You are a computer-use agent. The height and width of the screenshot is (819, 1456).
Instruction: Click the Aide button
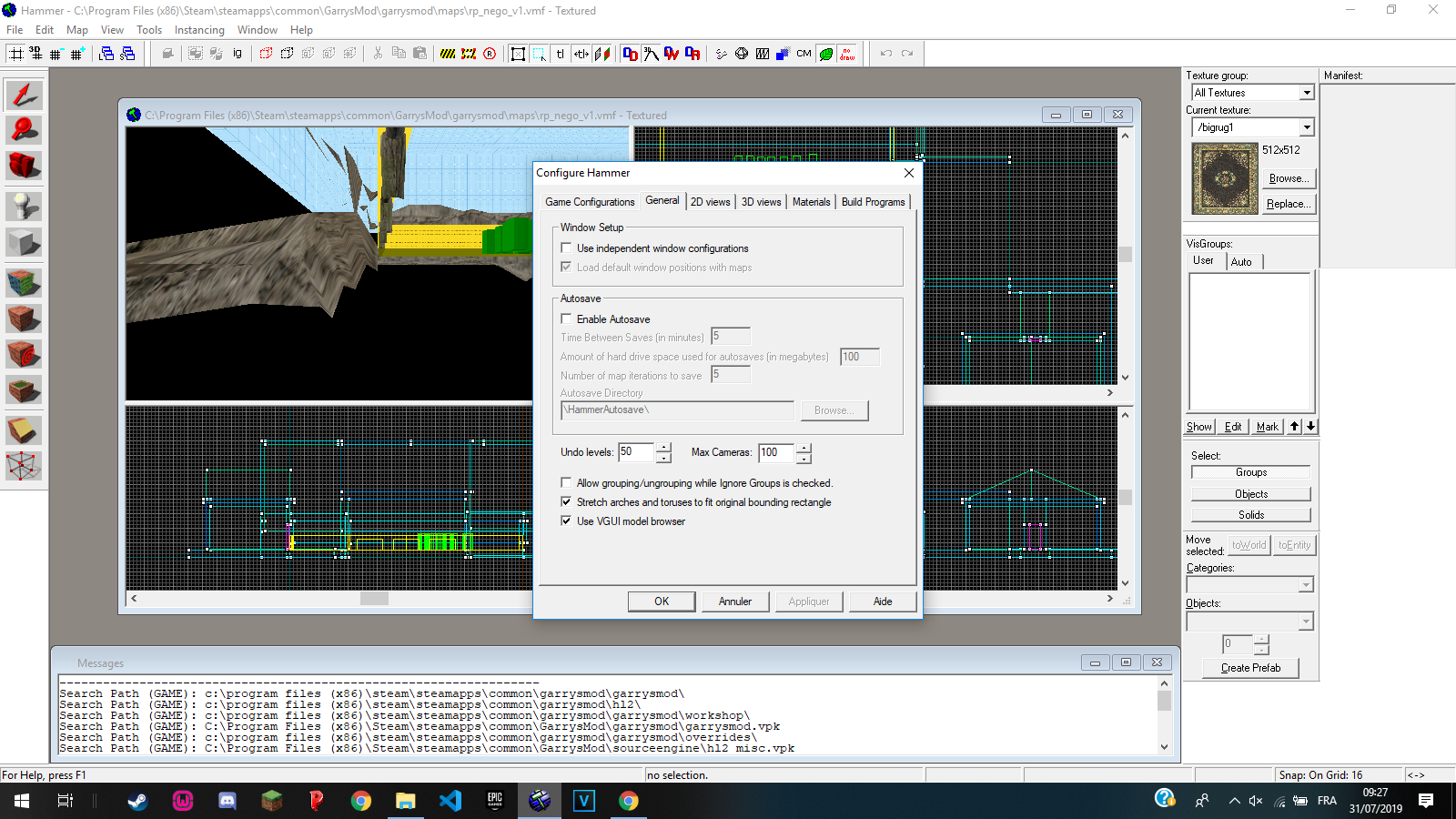(x=883, y=602)
